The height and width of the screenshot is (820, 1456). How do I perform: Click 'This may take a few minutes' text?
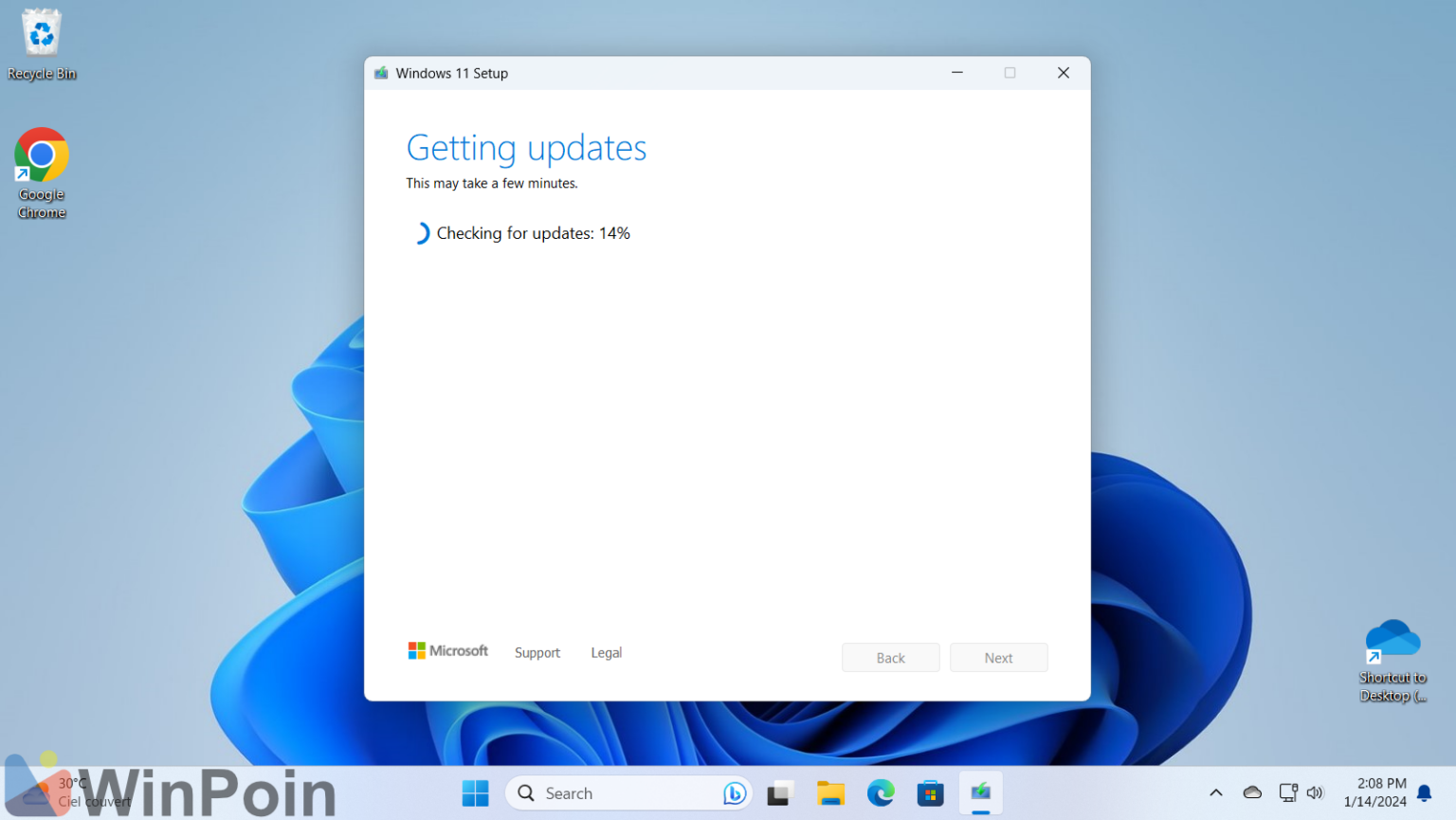click(x=492, y=183)
